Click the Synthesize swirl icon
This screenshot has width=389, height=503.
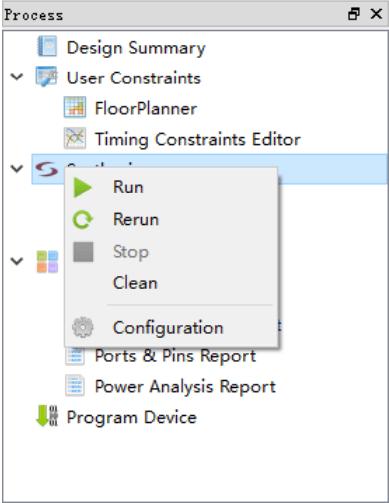[47, 169]
